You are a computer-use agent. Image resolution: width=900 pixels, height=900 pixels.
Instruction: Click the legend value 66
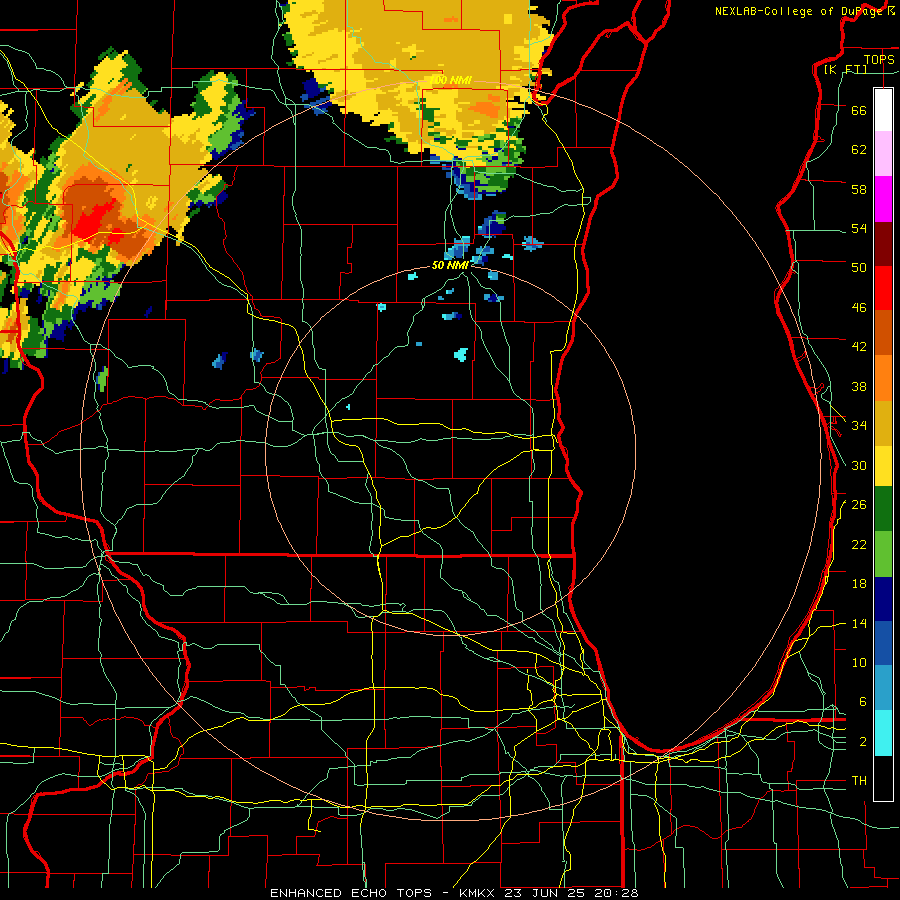859,110
